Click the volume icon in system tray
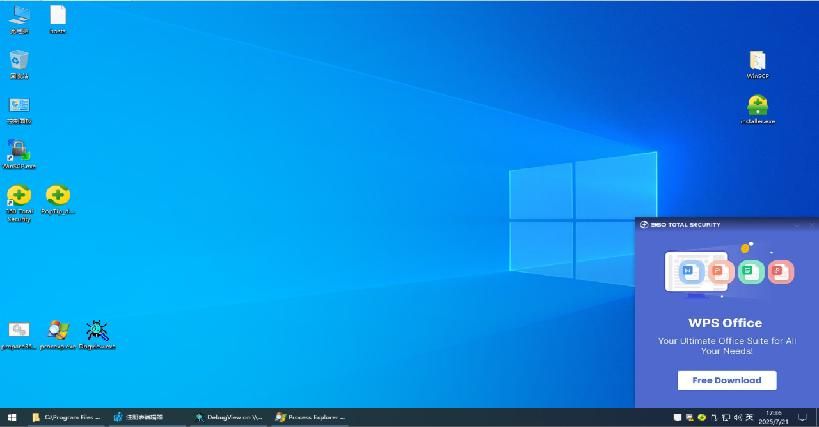 (737, 417)
